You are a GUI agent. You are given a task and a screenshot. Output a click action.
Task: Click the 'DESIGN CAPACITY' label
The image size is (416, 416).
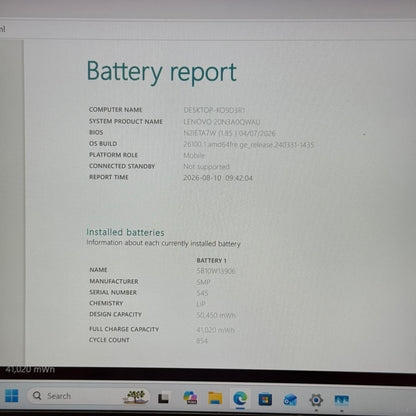pos(115,314)
